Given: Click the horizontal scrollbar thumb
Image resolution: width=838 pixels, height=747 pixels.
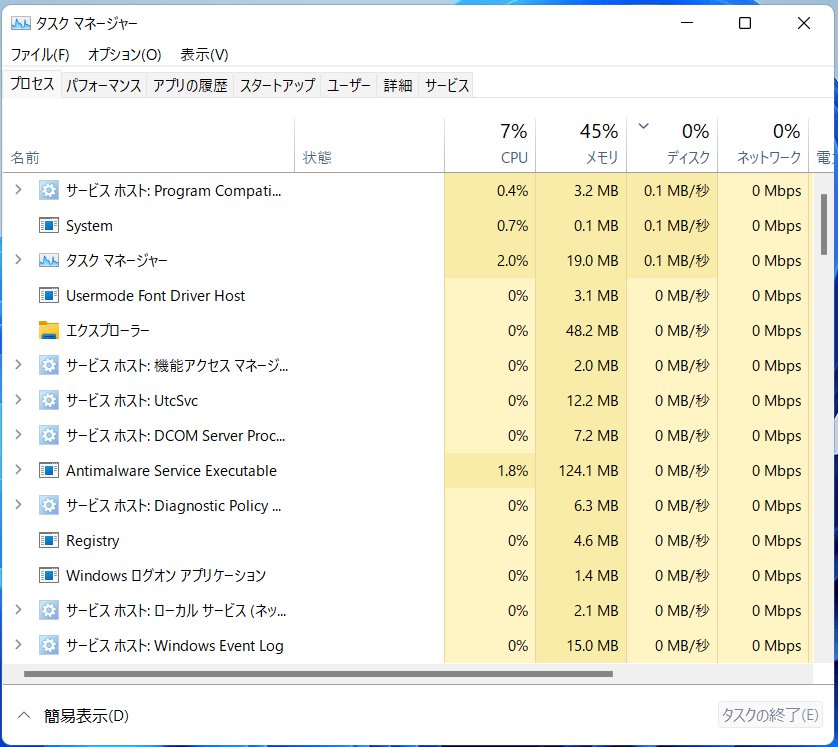Looking at the screenshot, I should [x=319, y=674].
